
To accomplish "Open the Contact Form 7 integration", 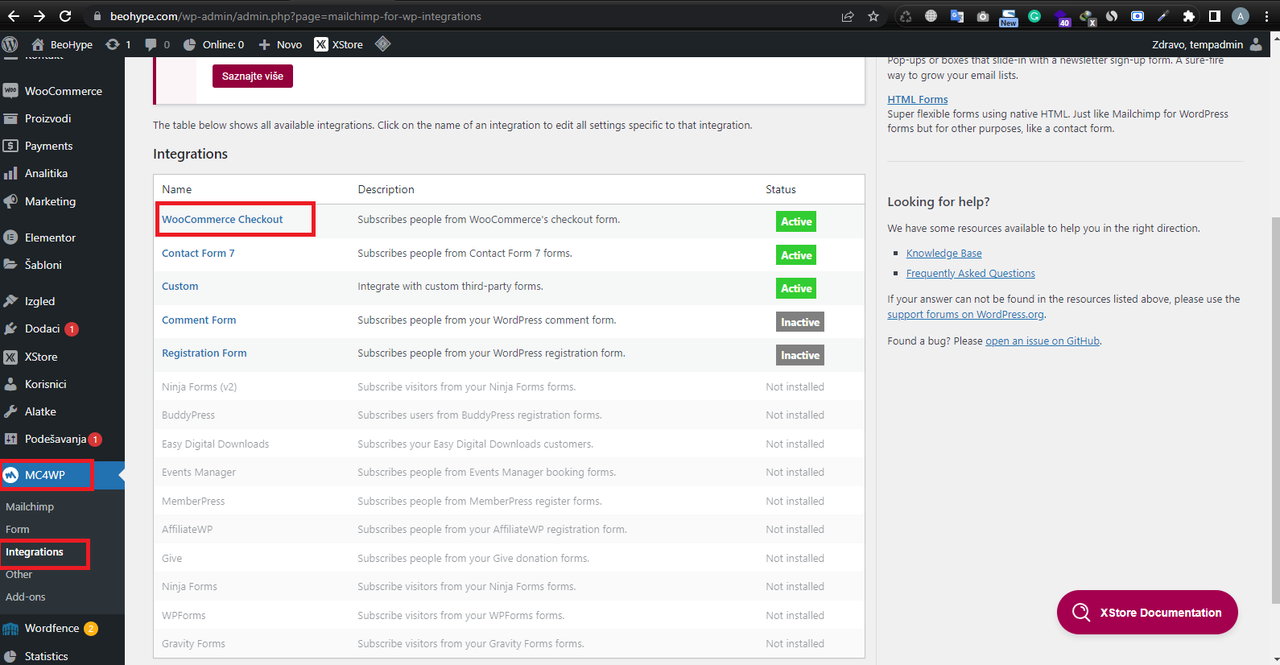I will click(x=198, y=253).
